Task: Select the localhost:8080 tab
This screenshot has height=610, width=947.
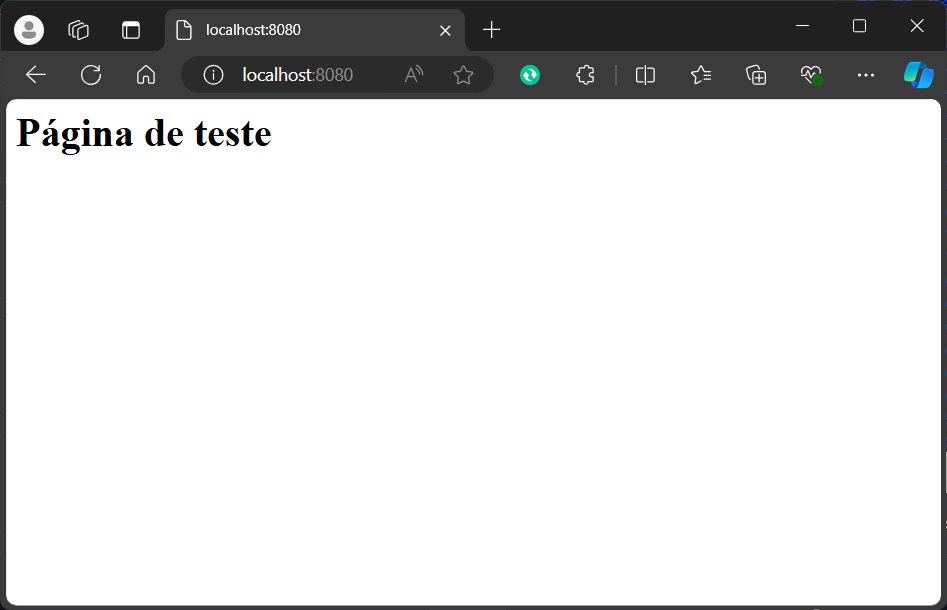Action: (300, 30)
